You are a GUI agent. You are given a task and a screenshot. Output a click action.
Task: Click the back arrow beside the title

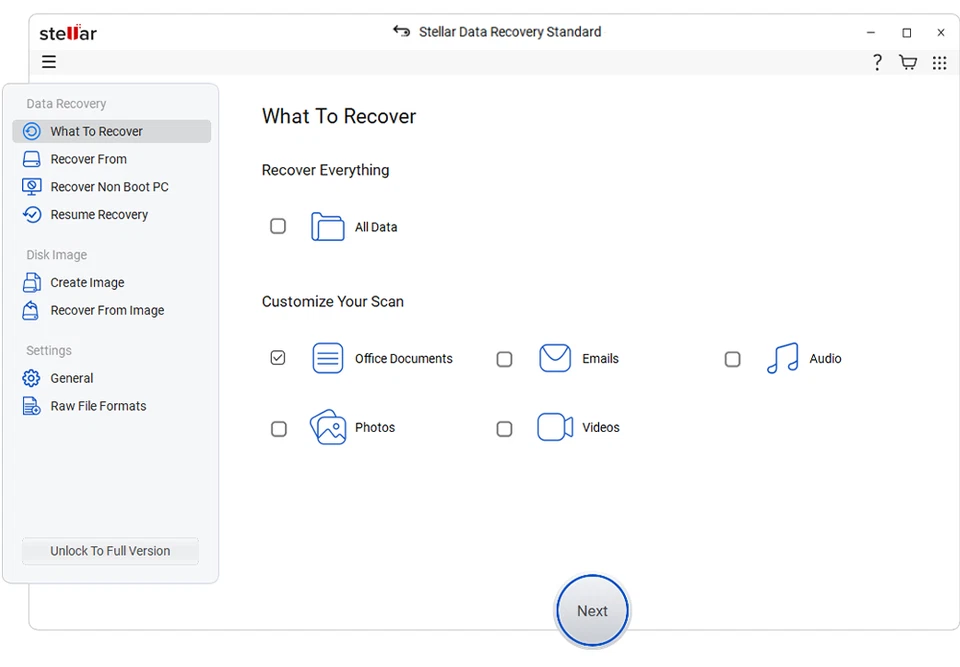(401, 31)
